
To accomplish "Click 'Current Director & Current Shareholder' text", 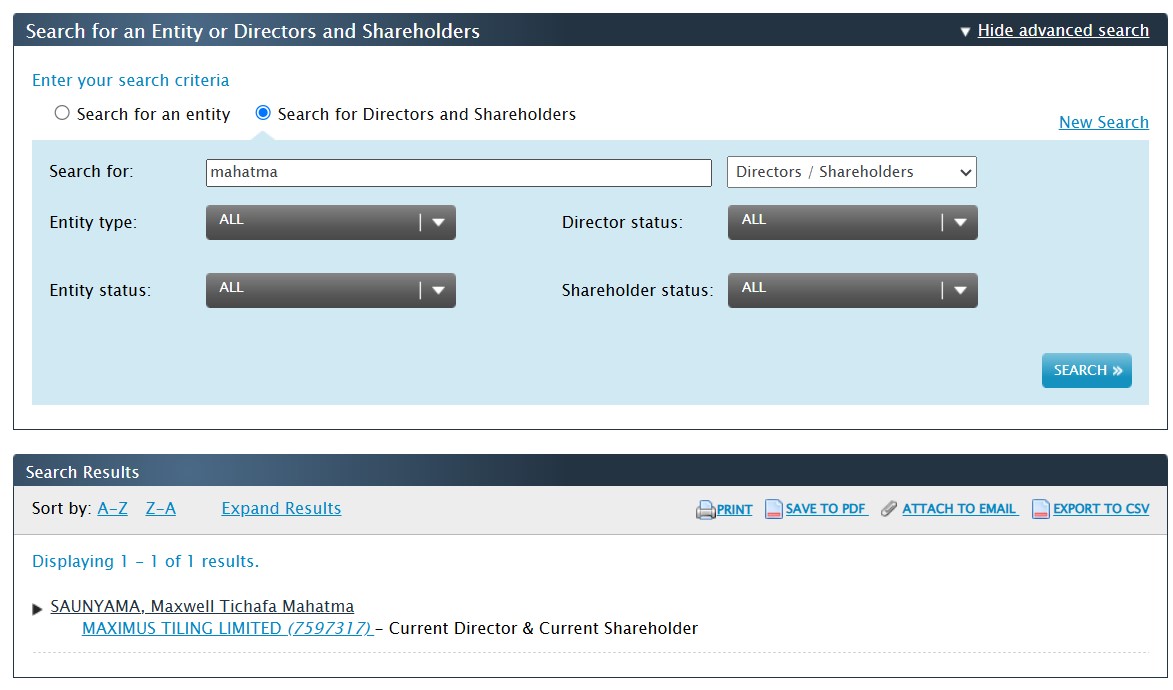I will click(x=543, y=629).
